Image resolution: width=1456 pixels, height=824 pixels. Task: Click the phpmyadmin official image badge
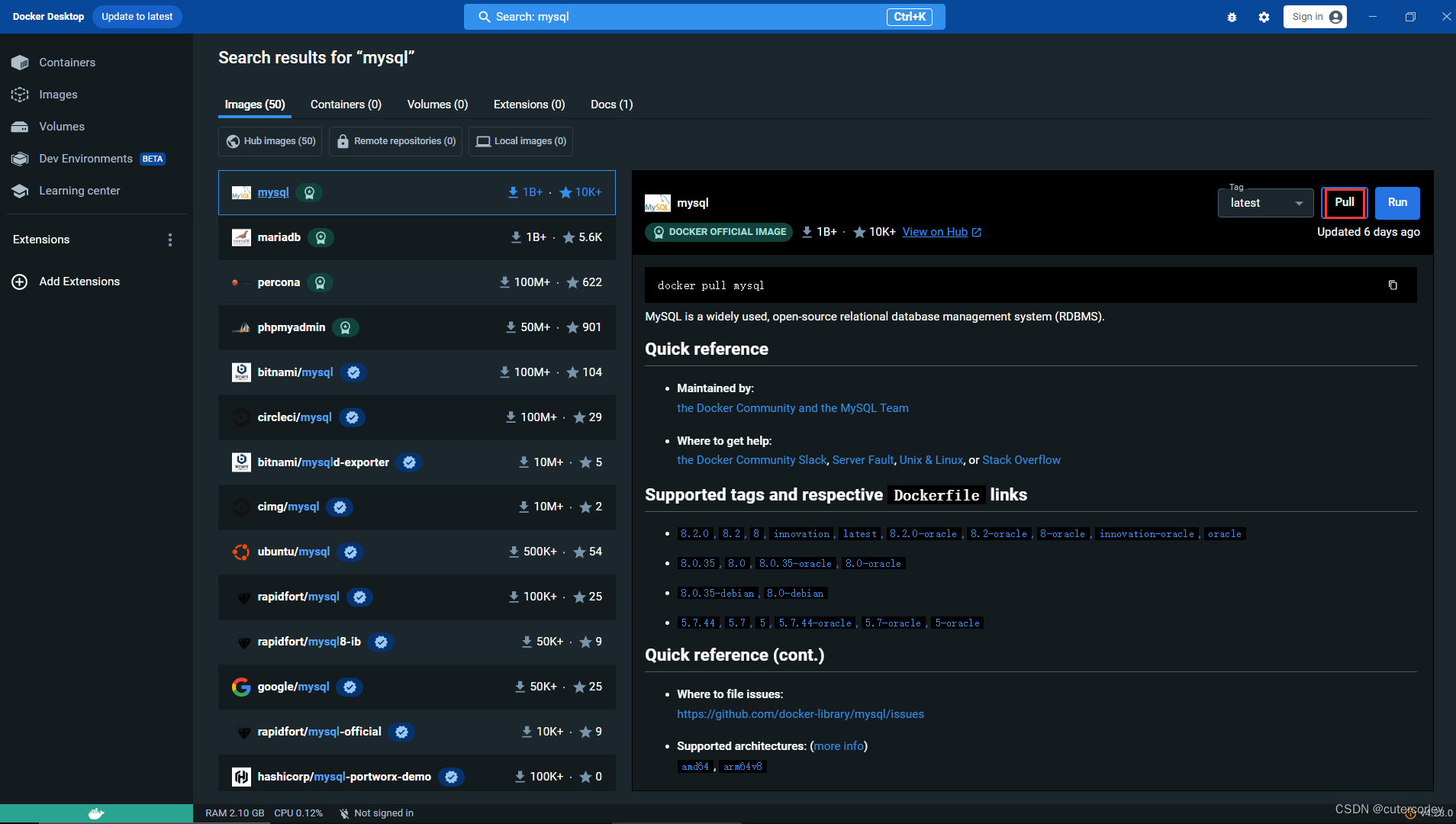[346, 327]
